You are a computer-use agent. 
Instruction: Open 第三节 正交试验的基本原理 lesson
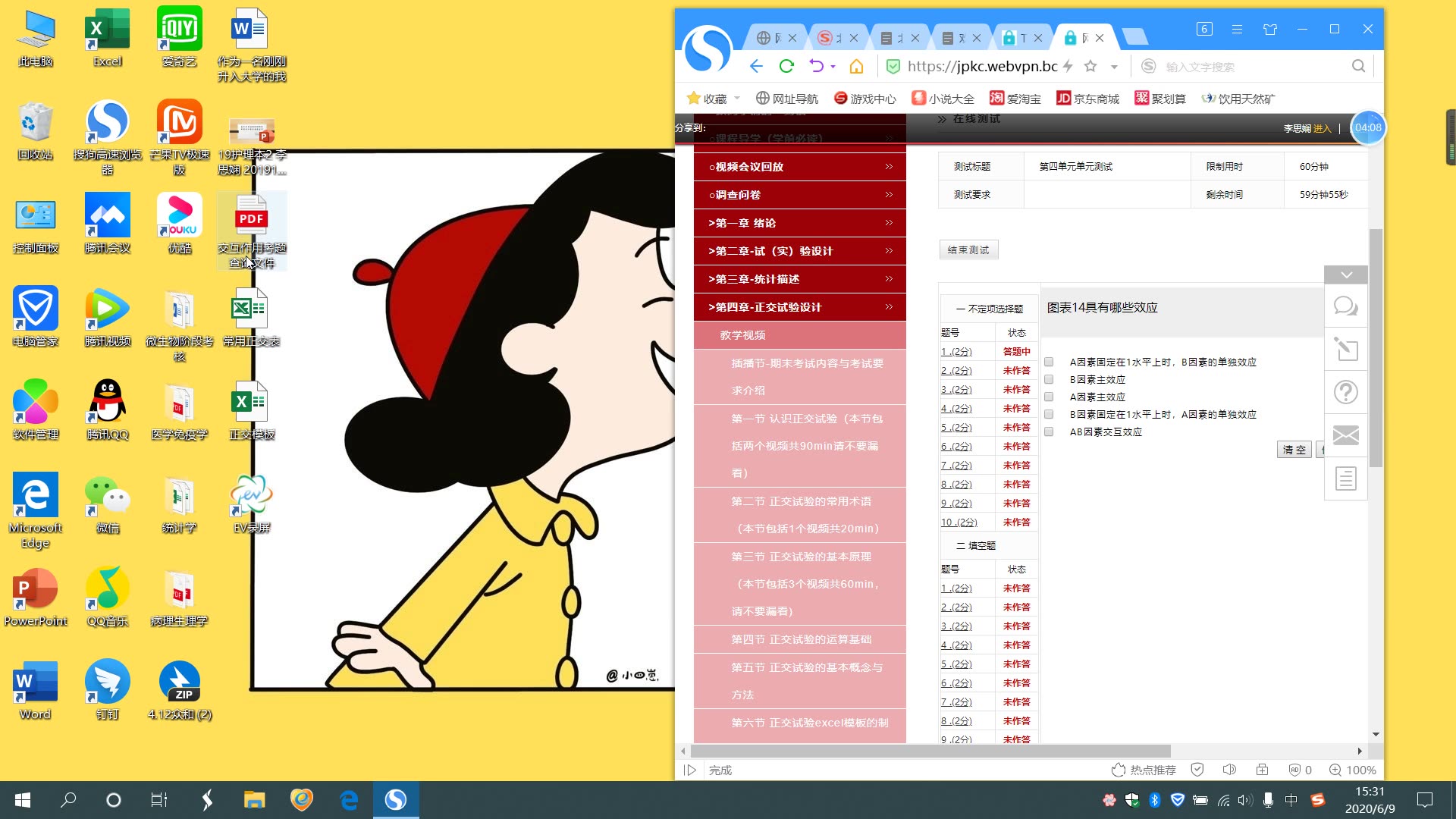pyautogui.click(x=799, y=584)
